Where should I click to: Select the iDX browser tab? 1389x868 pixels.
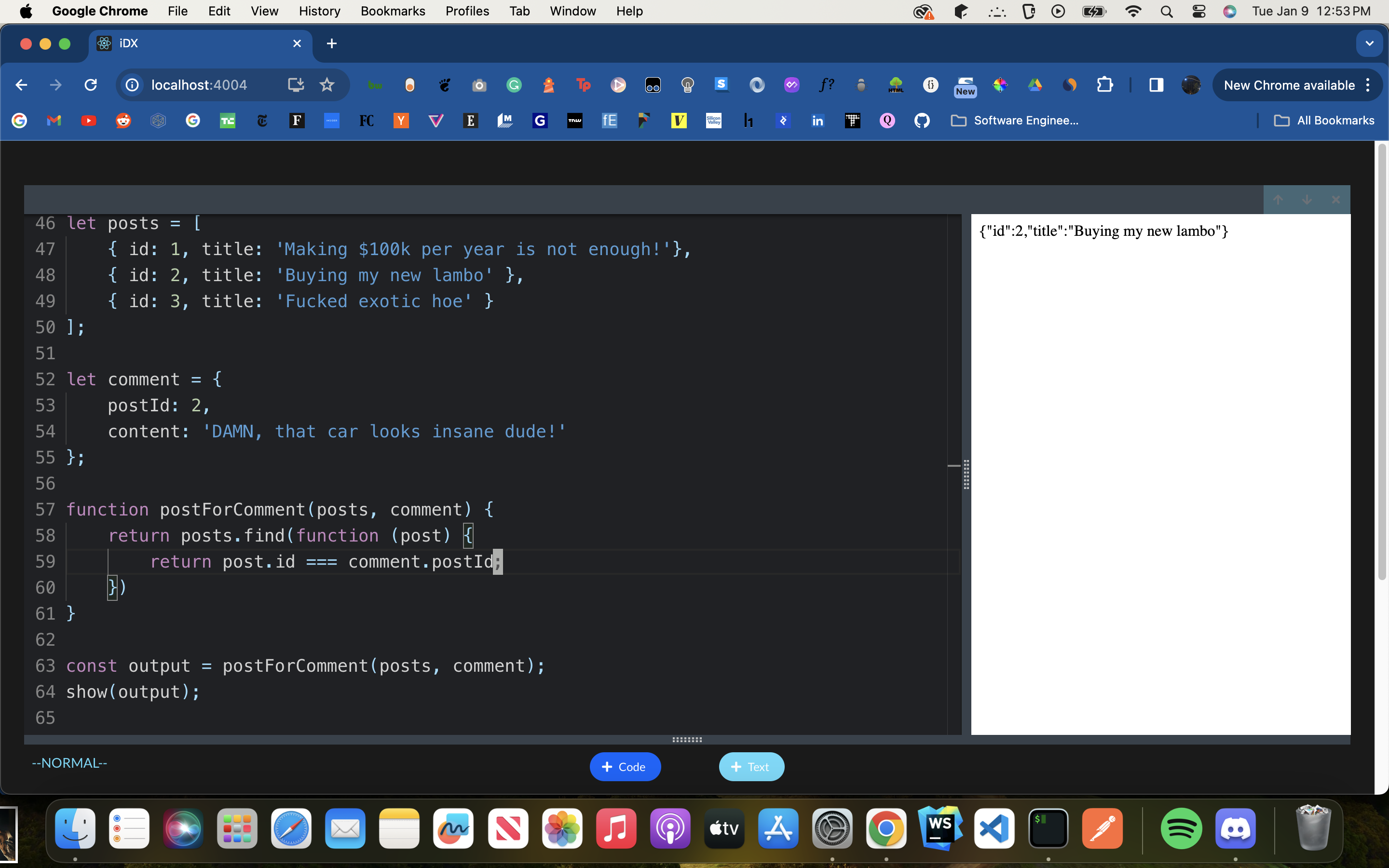click(x=200, y=43)
